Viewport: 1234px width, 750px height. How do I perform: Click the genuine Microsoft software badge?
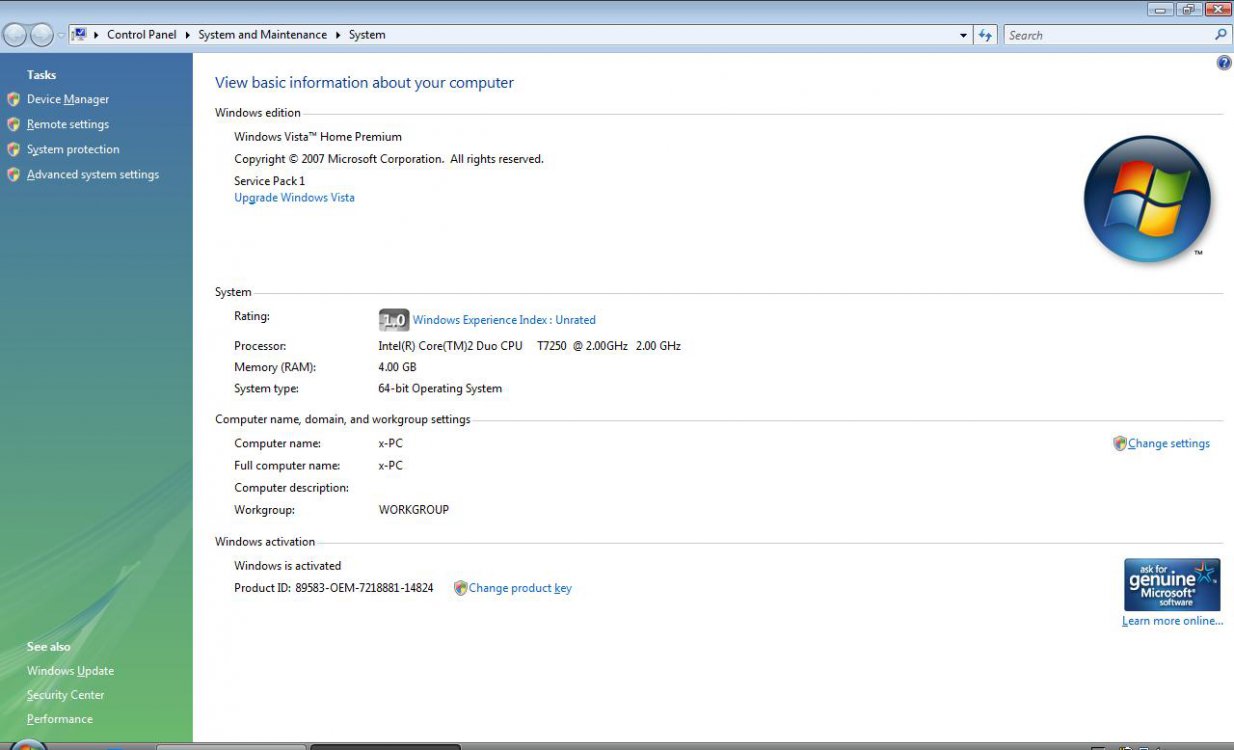click(1172, 584)
